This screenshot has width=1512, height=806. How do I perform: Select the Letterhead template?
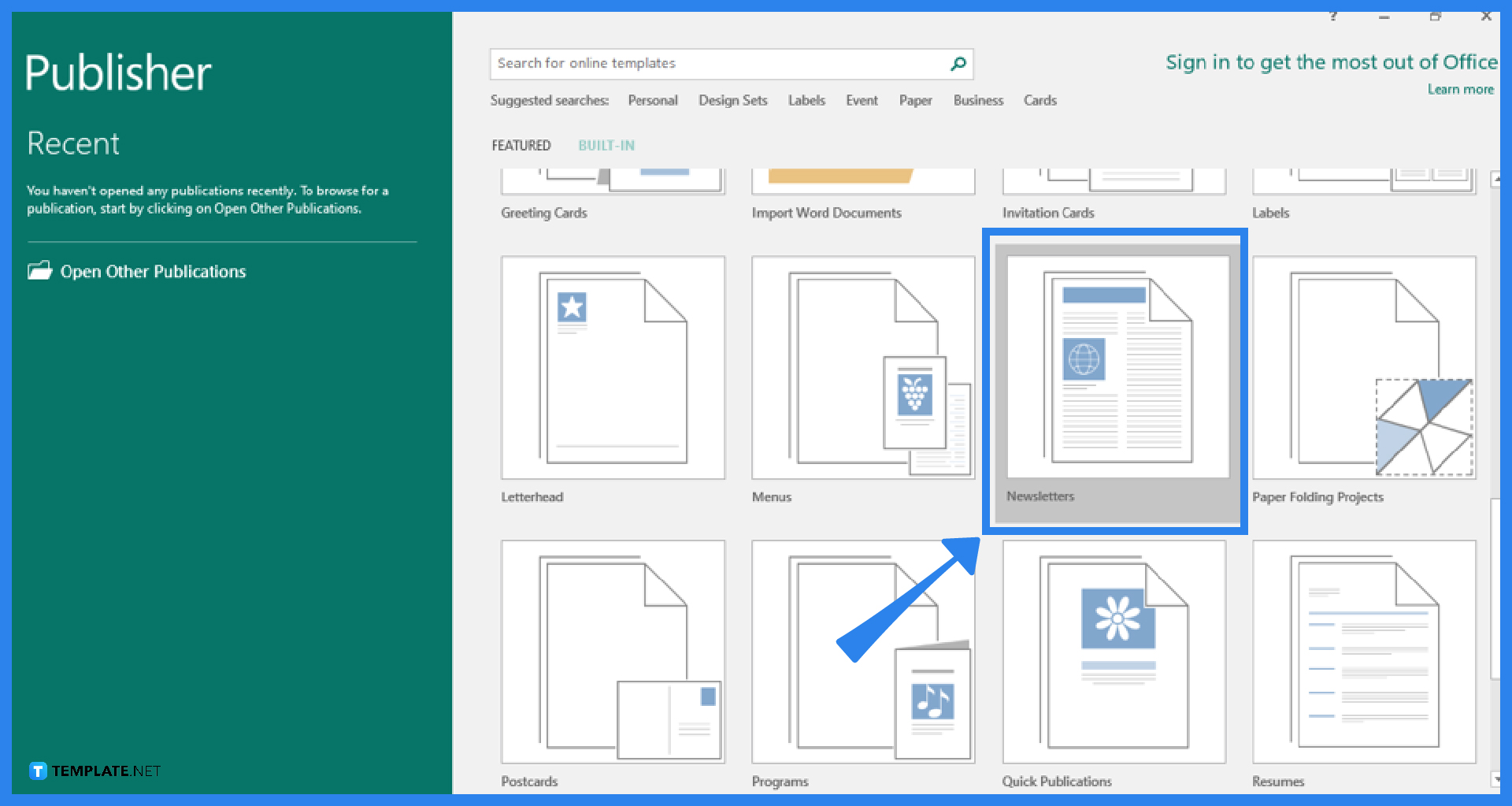[x=613, y=366]
